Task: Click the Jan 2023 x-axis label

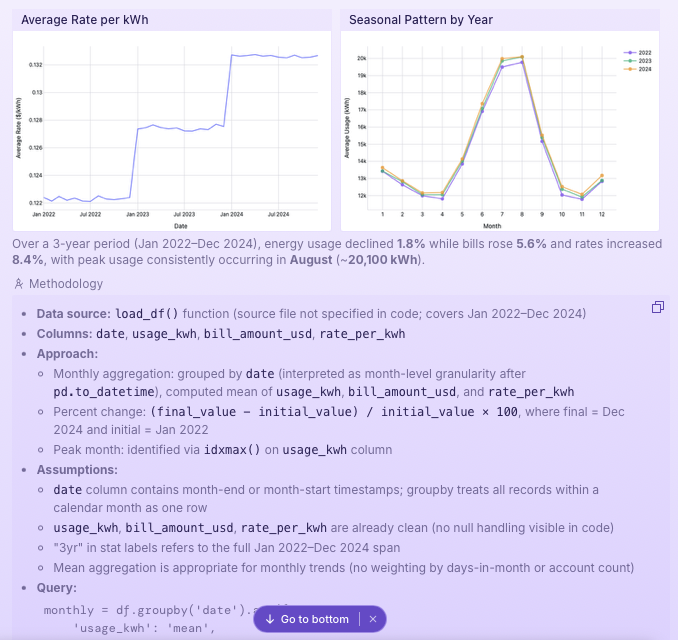Action: (x=138, y=214)
